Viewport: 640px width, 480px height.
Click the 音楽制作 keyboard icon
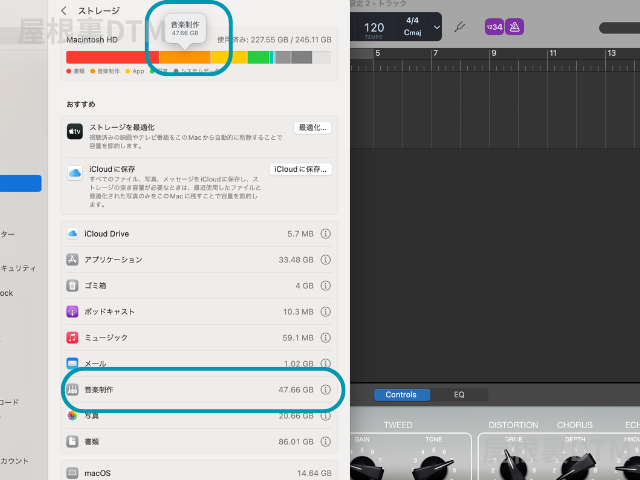click(72, 390)
